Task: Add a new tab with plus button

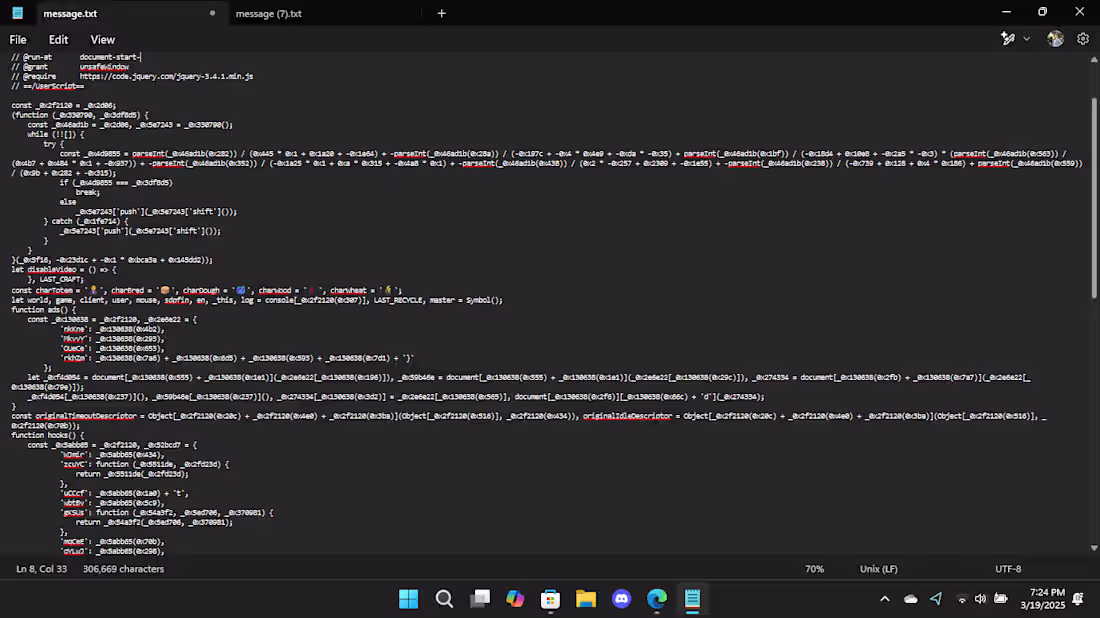Action: pos(441,13)
